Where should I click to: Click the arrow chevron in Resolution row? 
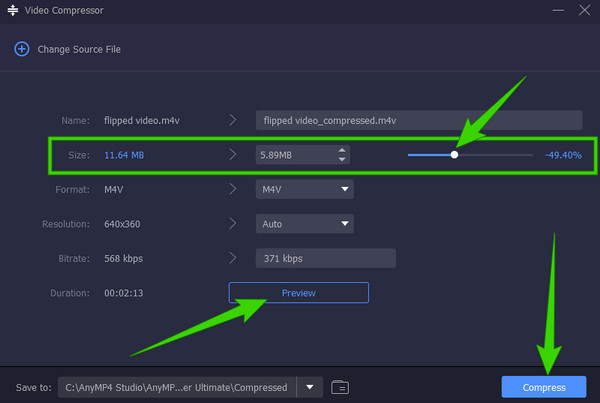[x=233, y=224]
